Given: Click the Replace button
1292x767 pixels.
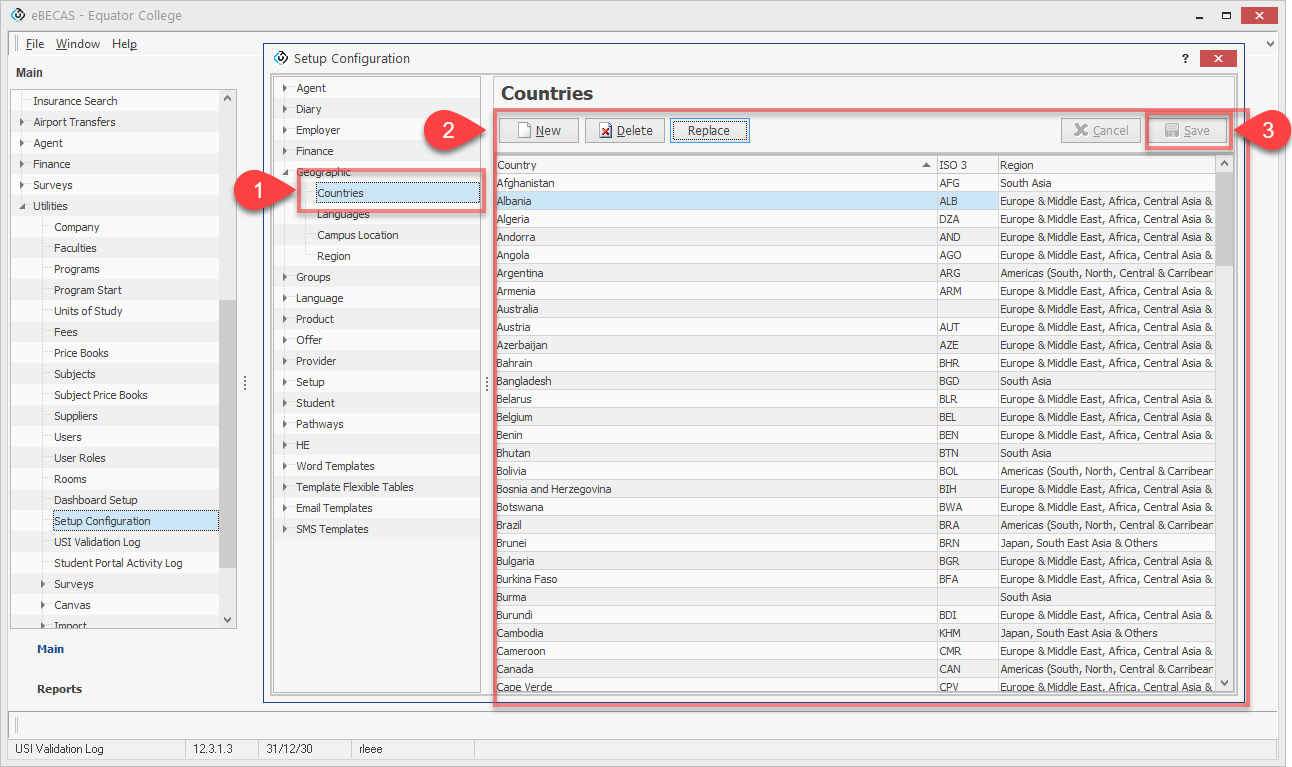Looking at the screenshot, I should [709, 130].
